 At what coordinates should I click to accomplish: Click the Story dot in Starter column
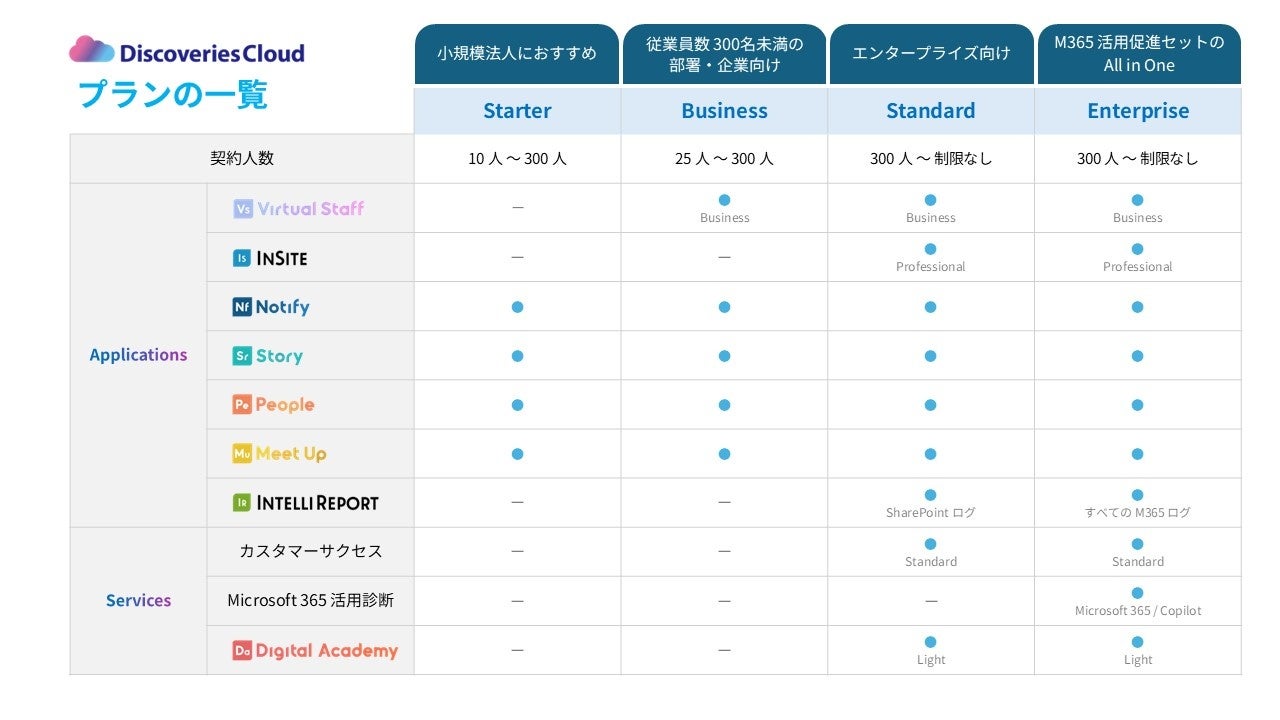click(x=517, y=356)
